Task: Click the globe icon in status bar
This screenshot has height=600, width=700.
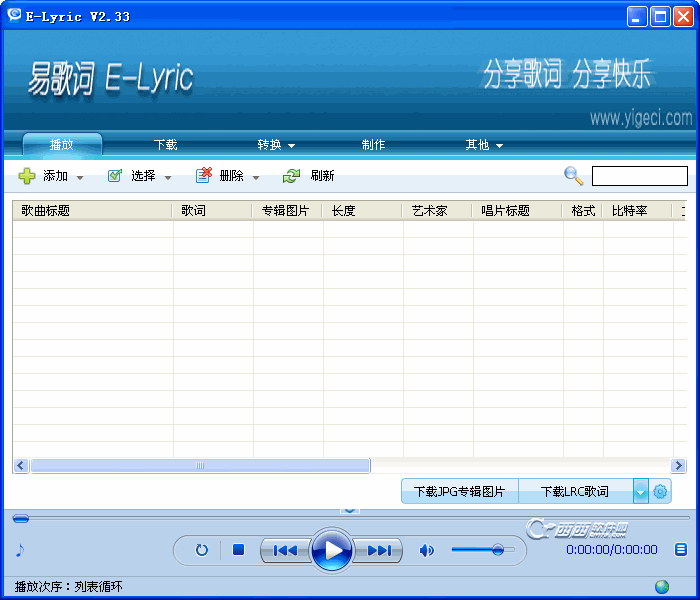Action: pos(662,586)
